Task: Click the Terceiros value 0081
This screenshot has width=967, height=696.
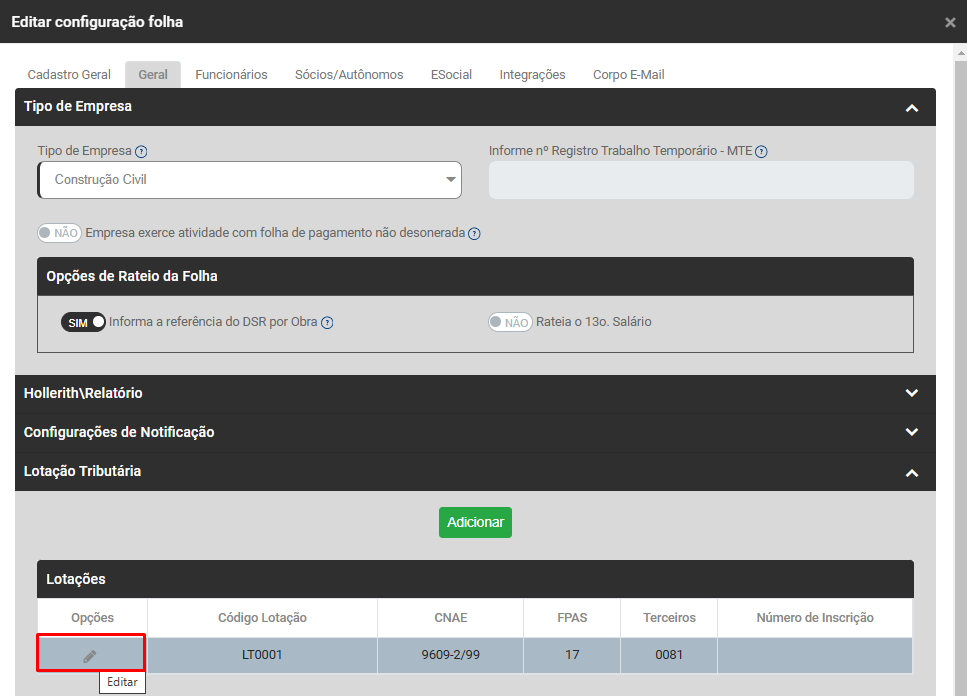Action: pos(669,655)
